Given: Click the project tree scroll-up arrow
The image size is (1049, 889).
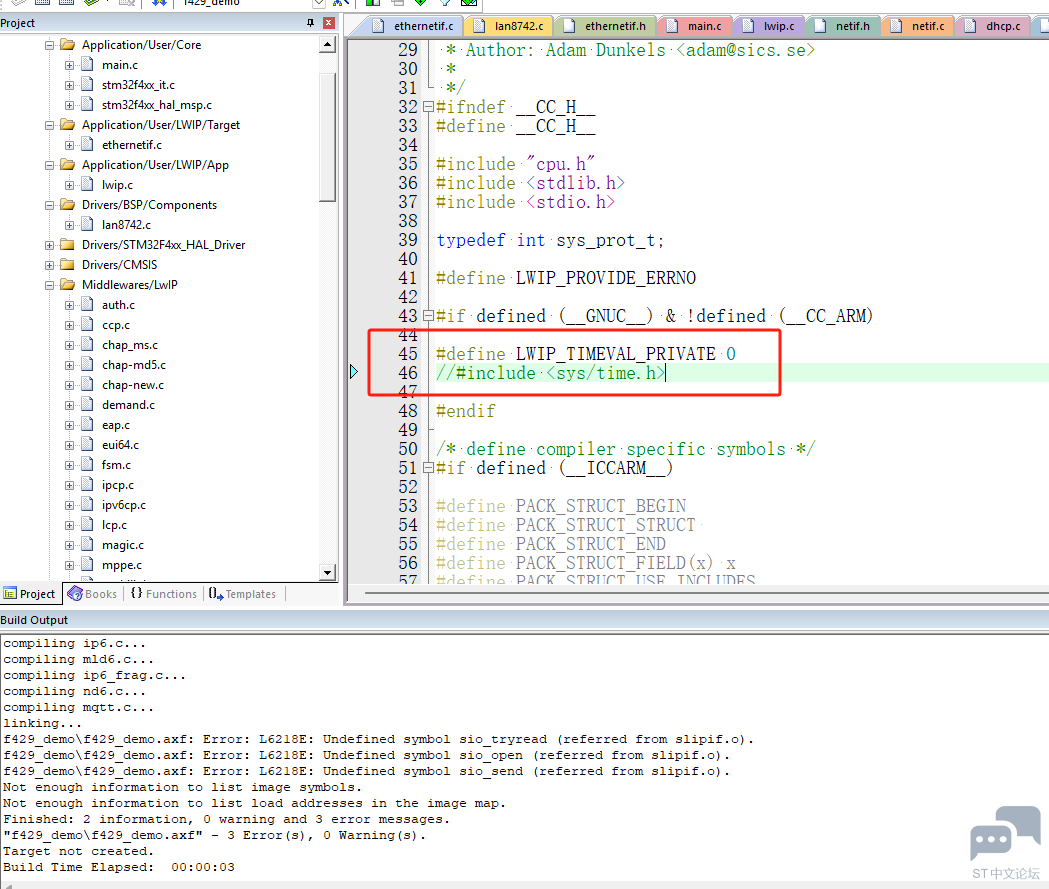Looking at the screenshot, I should (327, 45).
